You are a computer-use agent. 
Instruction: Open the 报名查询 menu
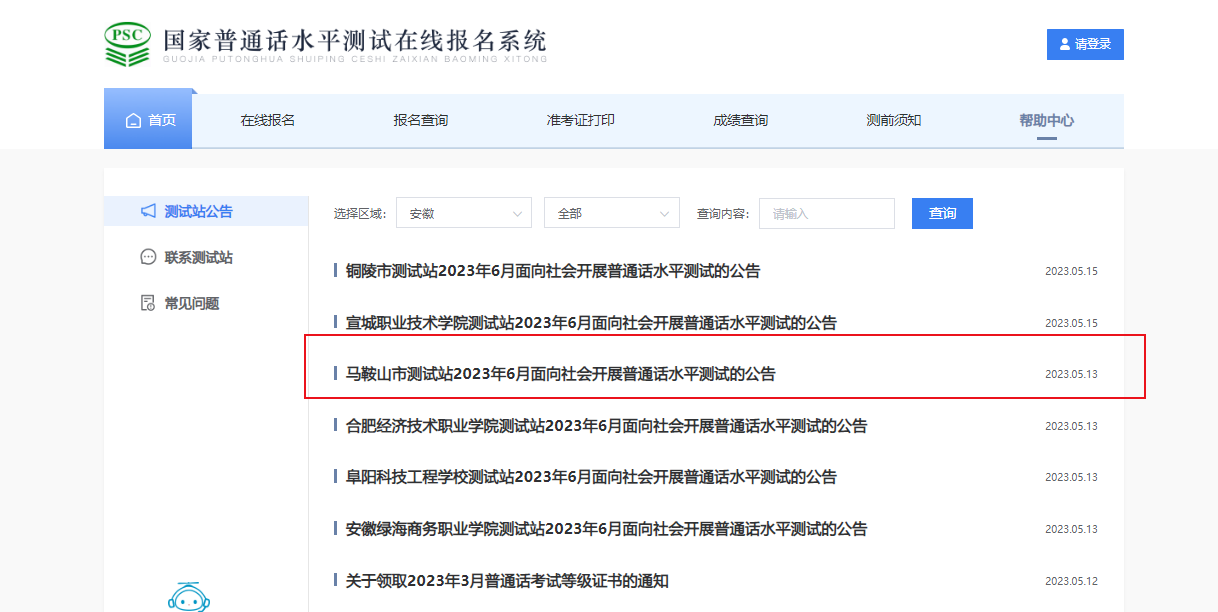tap(420, 120)
